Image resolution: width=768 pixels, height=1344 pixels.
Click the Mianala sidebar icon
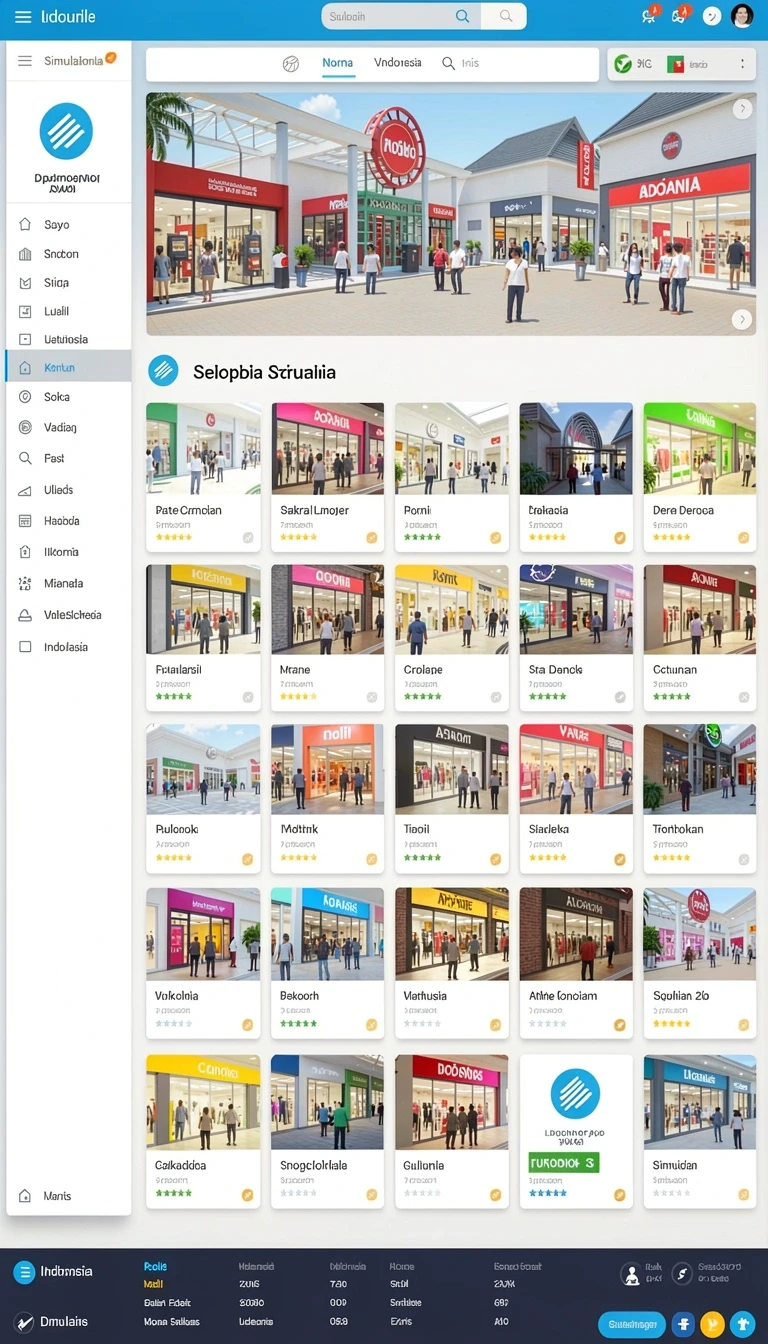[x=25, y=583]
